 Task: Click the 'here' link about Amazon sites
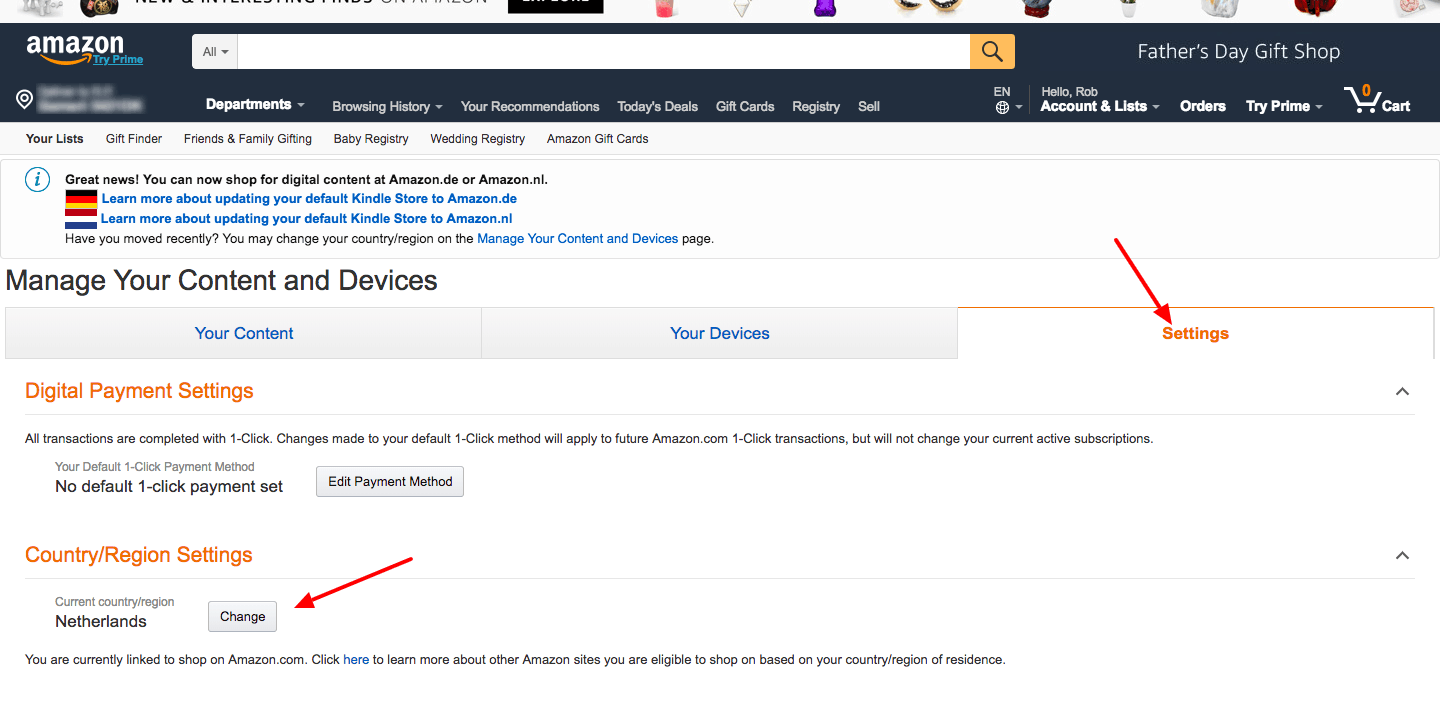tap(356, 660)
